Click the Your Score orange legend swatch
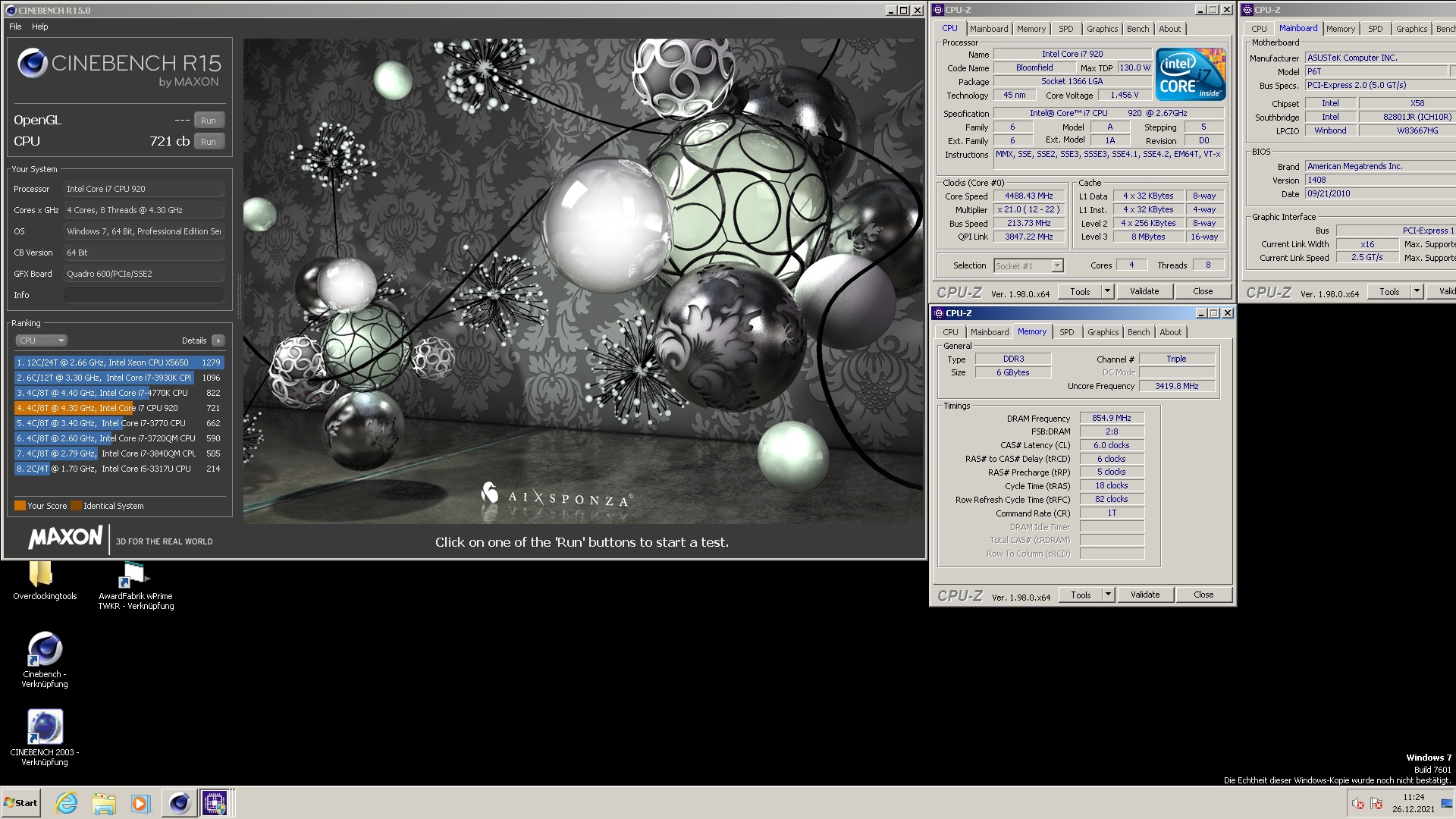The image size is (1456, 819). (20, 506)
